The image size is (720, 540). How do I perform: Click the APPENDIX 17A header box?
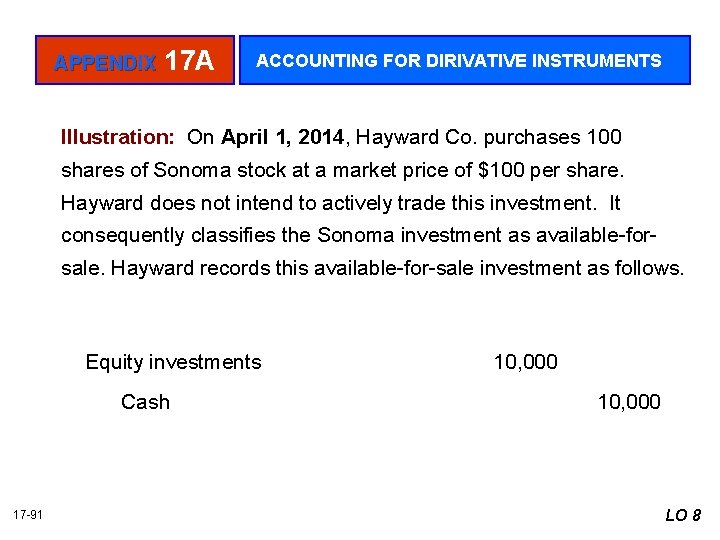point(135,61)
